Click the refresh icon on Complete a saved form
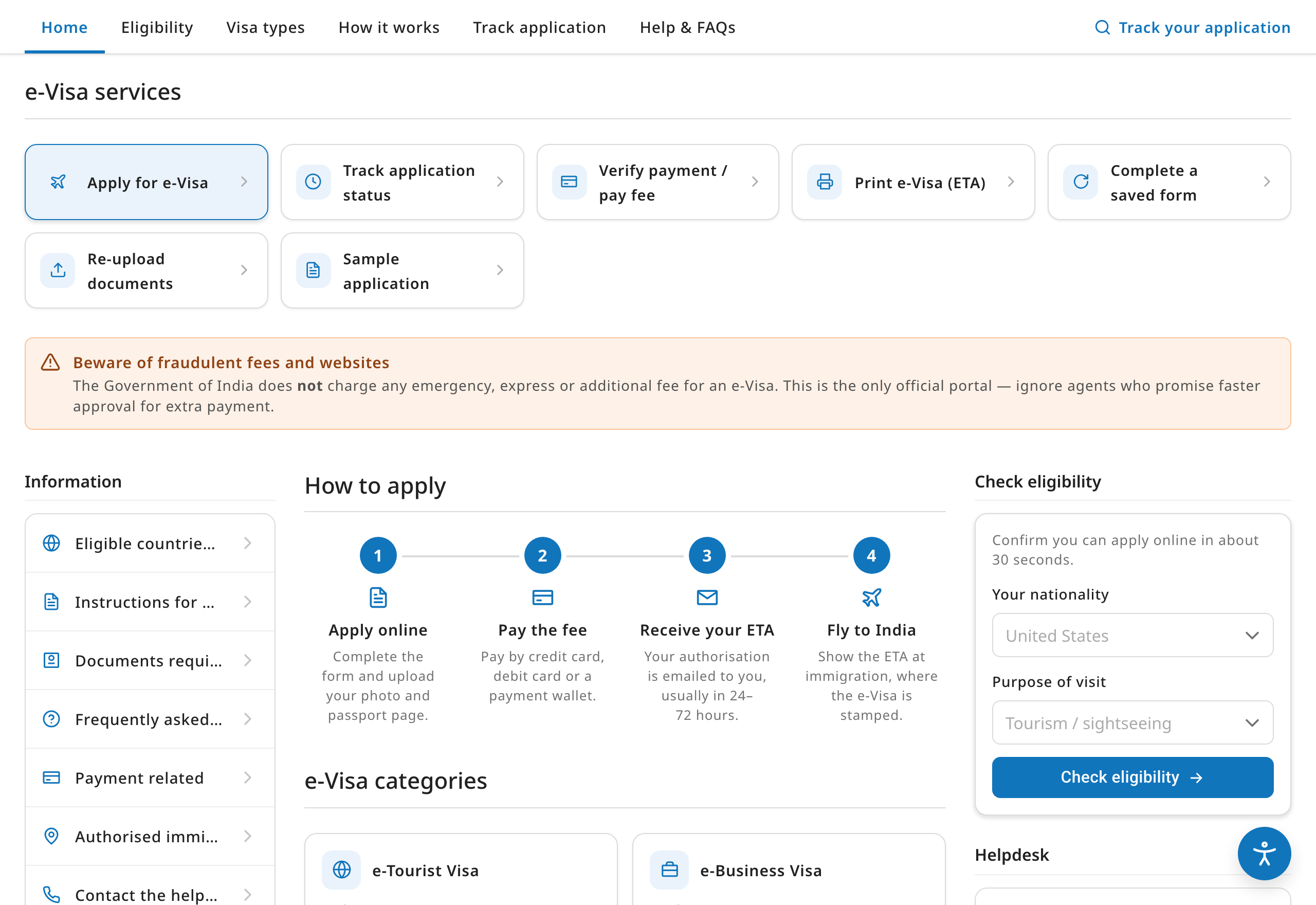The height and width of the screenshot is (905, 1316). tap(1081, 182)
